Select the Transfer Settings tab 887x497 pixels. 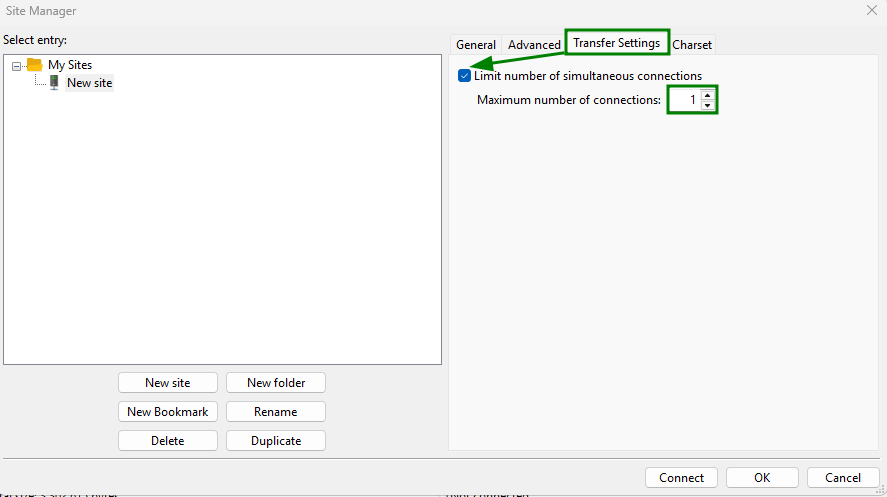[616, 43]
